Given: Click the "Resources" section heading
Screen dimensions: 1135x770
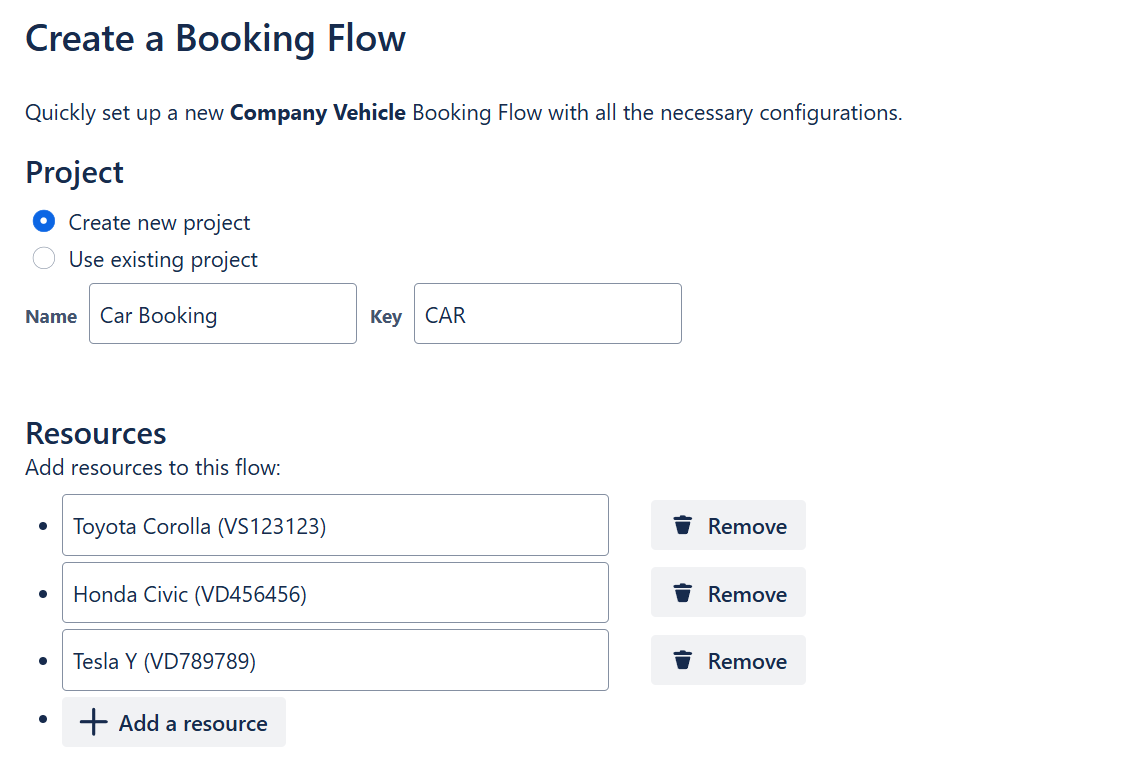Looking at the screenshot, I should pyautogui.click(x=96, y=433).
